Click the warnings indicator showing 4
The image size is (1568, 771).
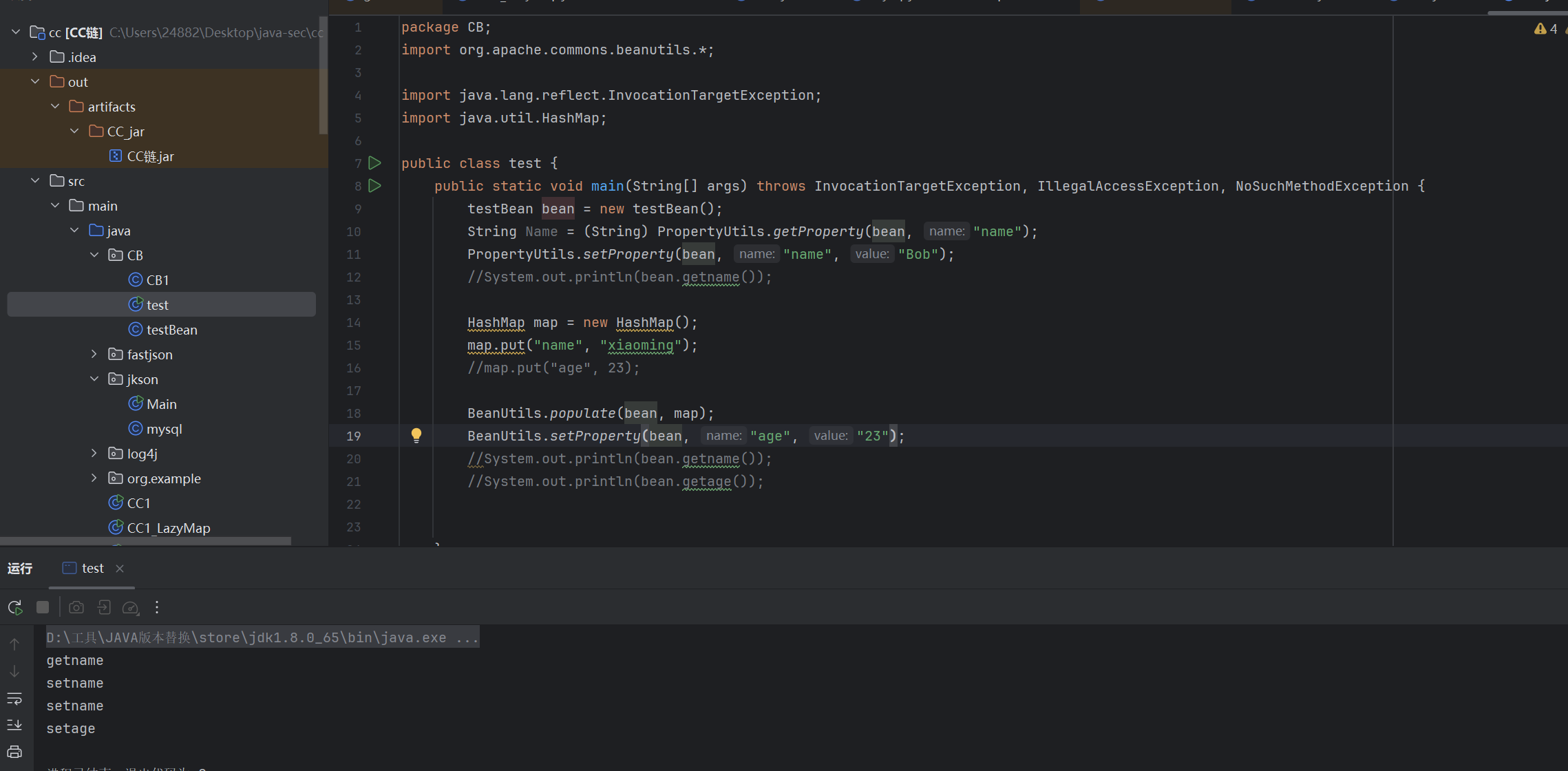tap(1545, 29)
